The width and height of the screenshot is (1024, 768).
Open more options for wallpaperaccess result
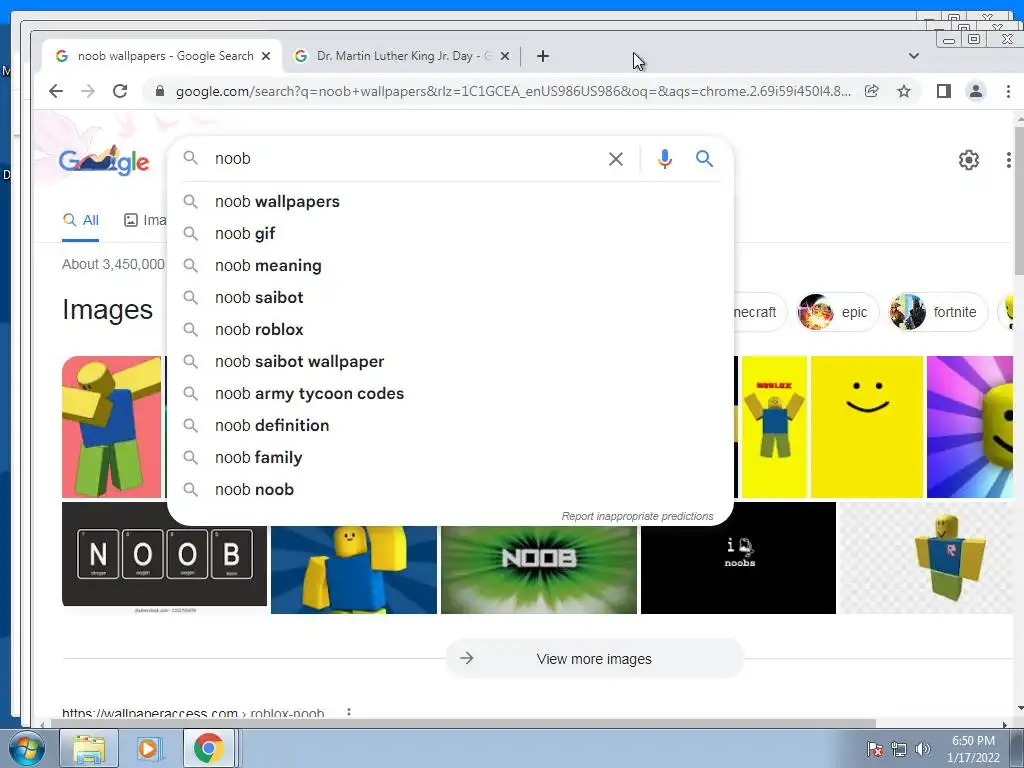click(x=349, y=712)
